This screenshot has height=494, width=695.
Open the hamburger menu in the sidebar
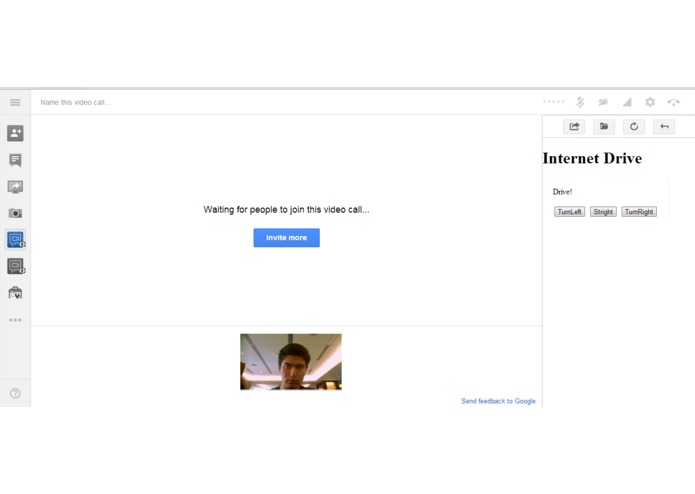(15, 102)
